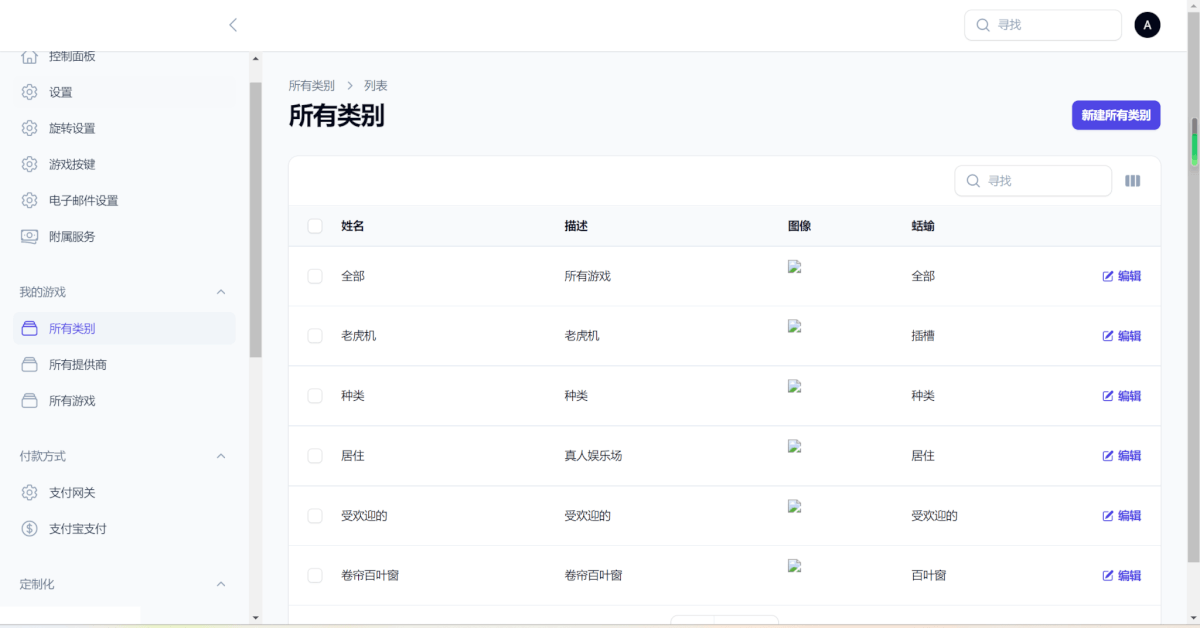Collapse the 我的游戏 sidebar group
The height and width of the screenshot is (628, 1200).
click(x=221, y=292)
